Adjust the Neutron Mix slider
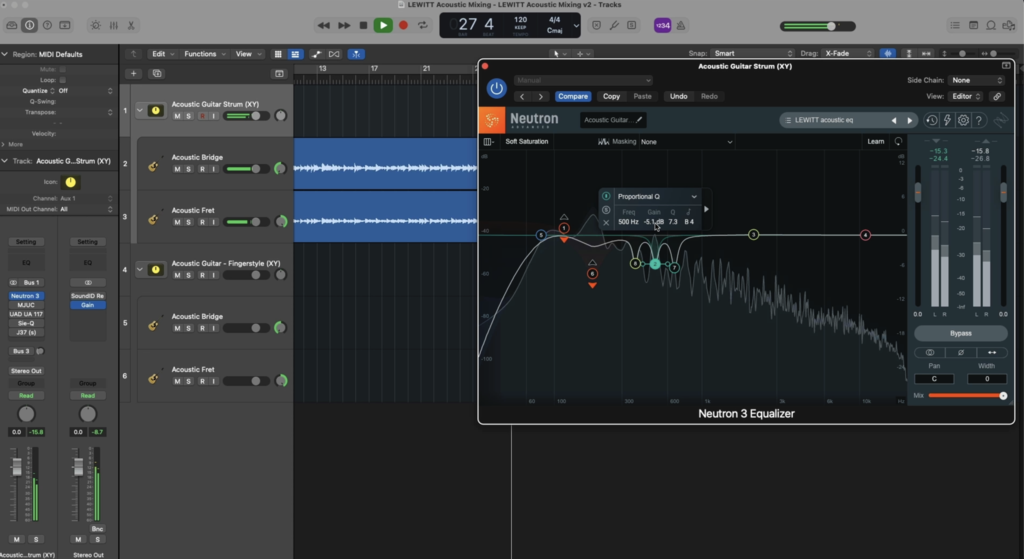Image resolution: width=1024 pixels, height=559 pixels. coord(967,396)
